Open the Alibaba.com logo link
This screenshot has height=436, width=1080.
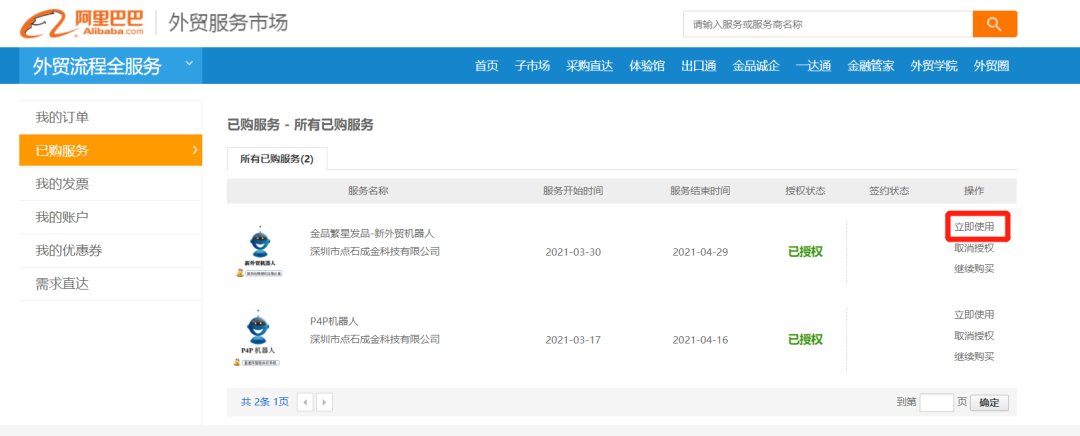click(x=82, y=23)
